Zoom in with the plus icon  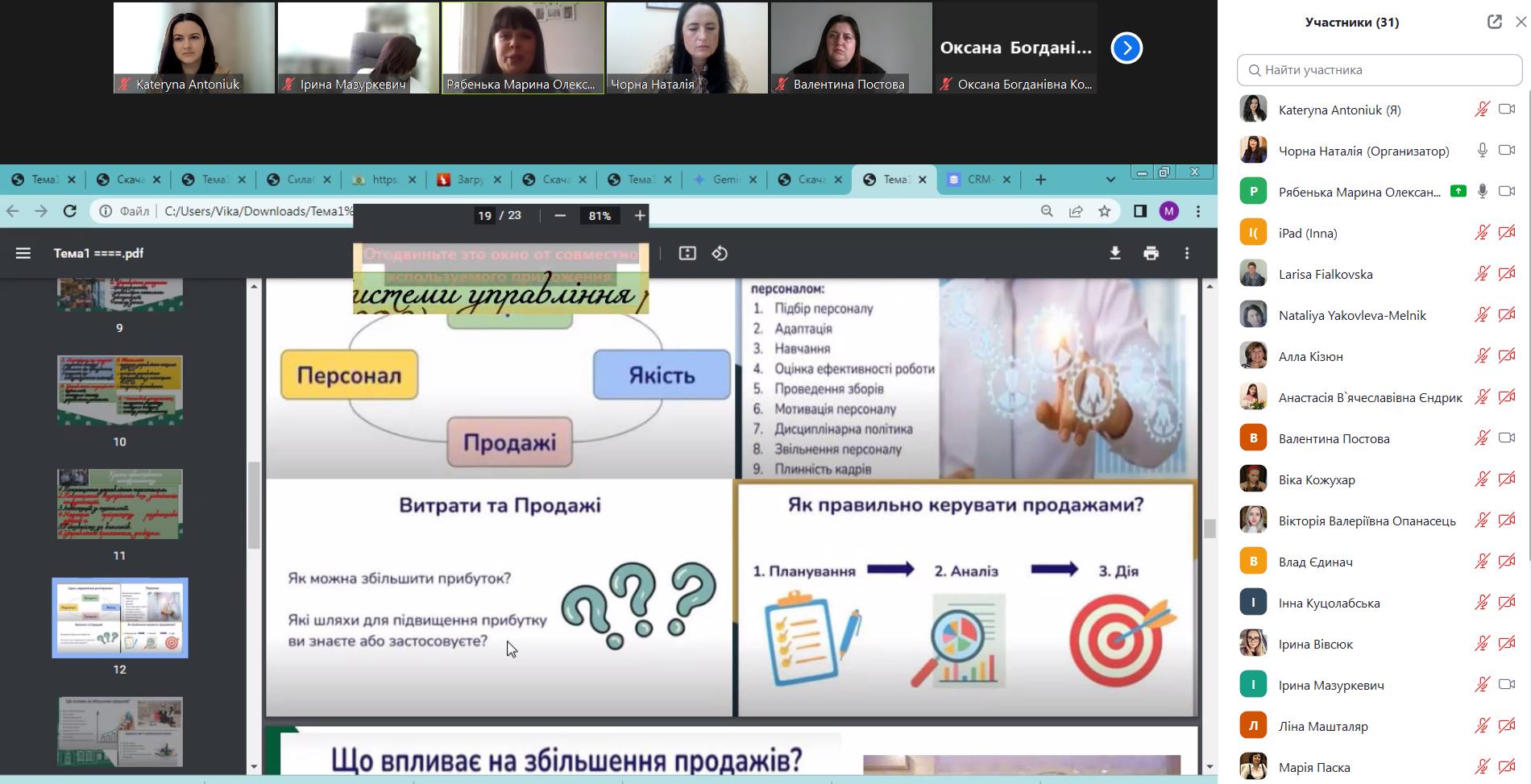(640, 215)
